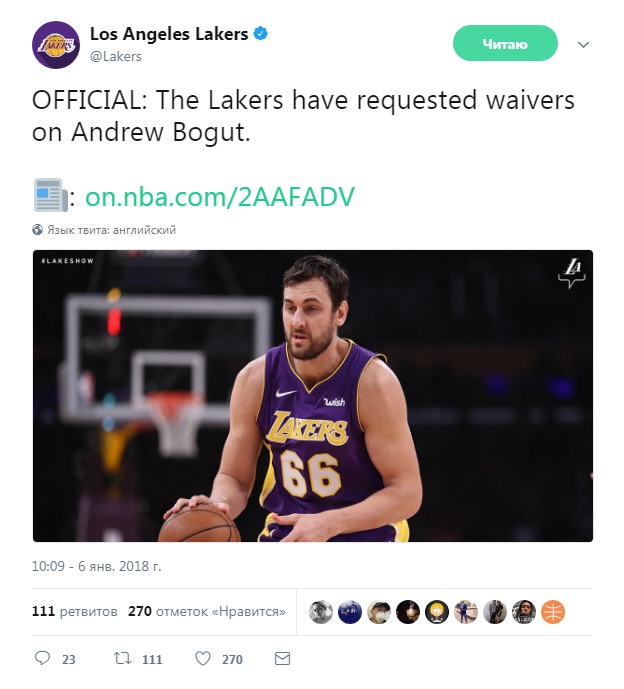The height and width of the screenshot is (689, 624).
Task: Open Los Angeles Lakers profile name
Action: (169, 34)
